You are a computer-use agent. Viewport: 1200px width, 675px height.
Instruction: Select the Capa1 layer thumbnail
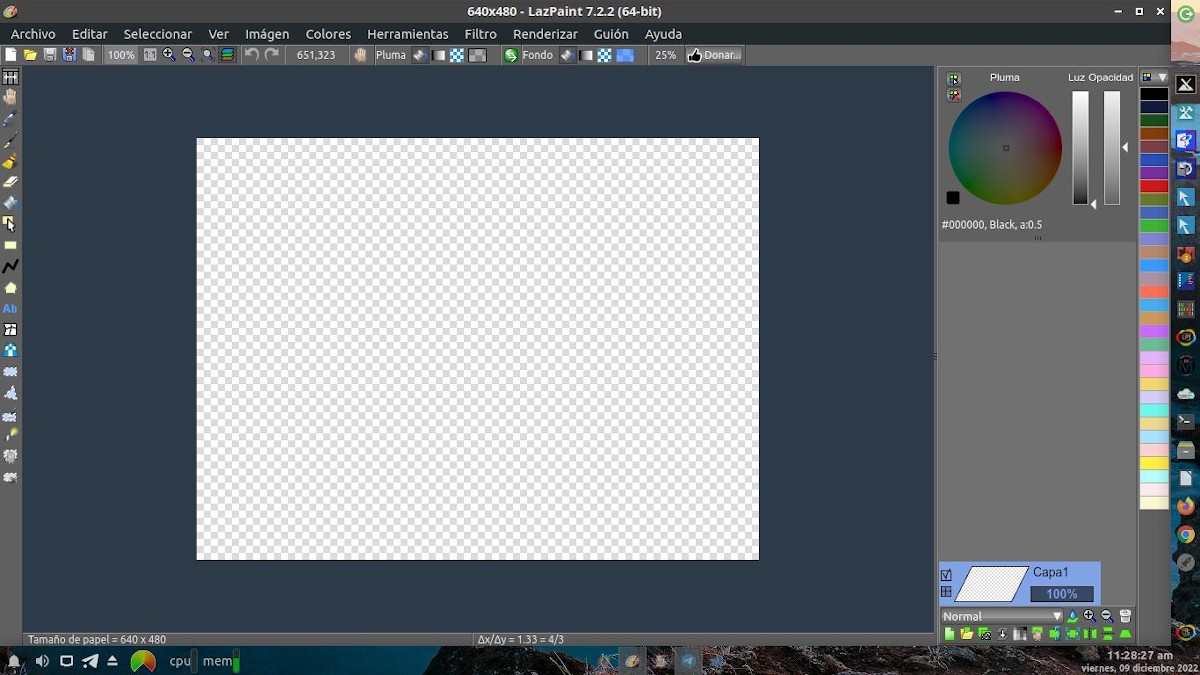click(992, 584)
